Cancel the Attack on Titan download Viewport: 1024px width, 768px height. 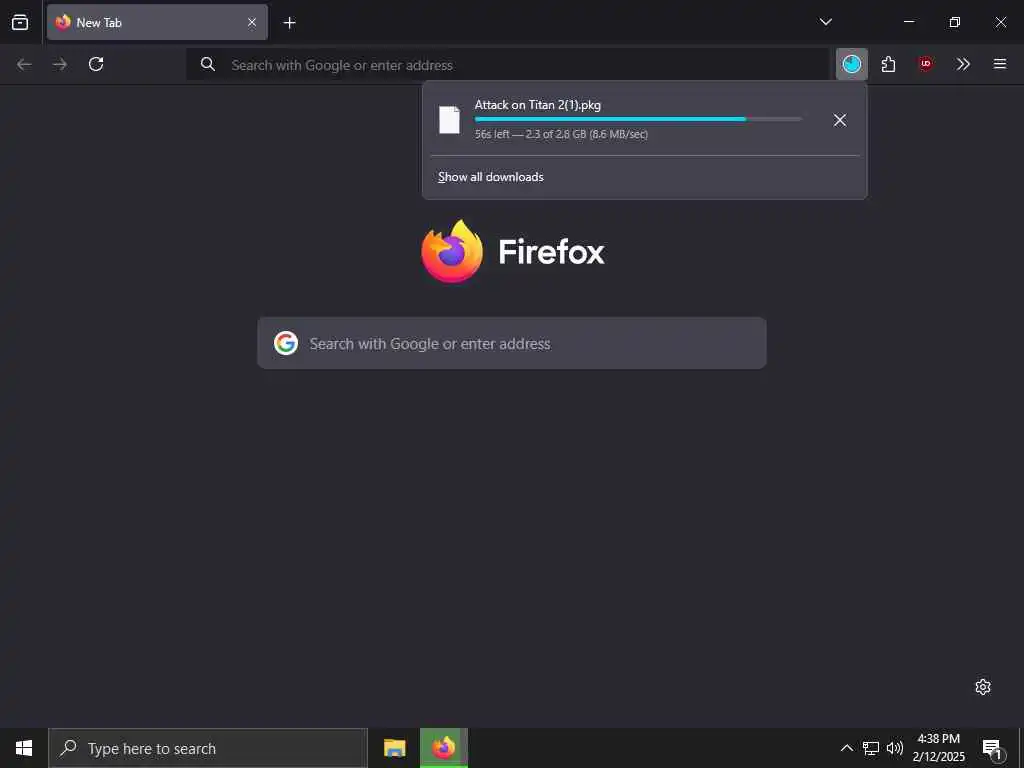(x=840, y=120)
